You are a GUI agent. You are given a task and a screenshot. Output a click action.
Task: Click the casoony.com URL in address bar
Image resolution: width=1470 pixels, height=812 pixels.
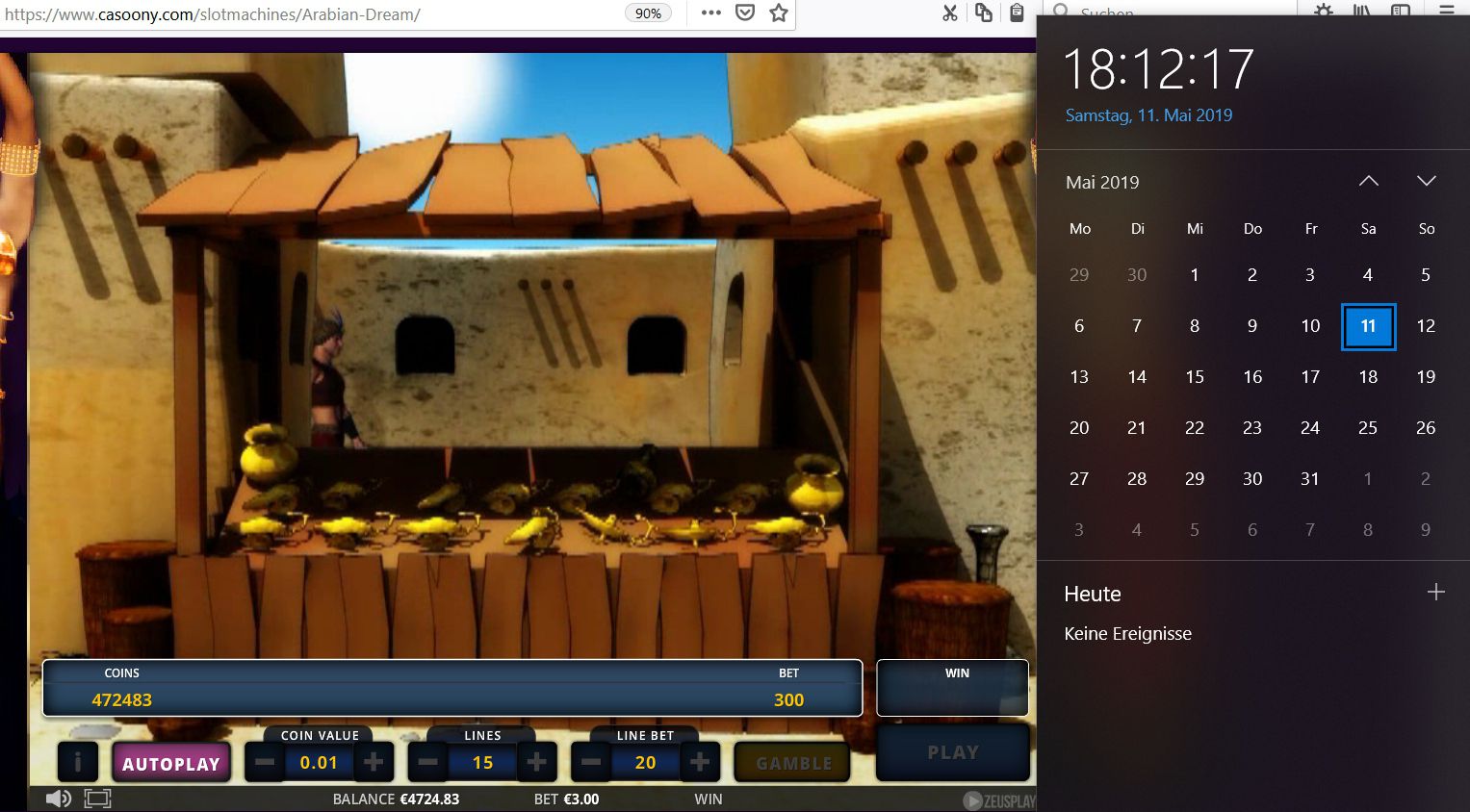212,14
